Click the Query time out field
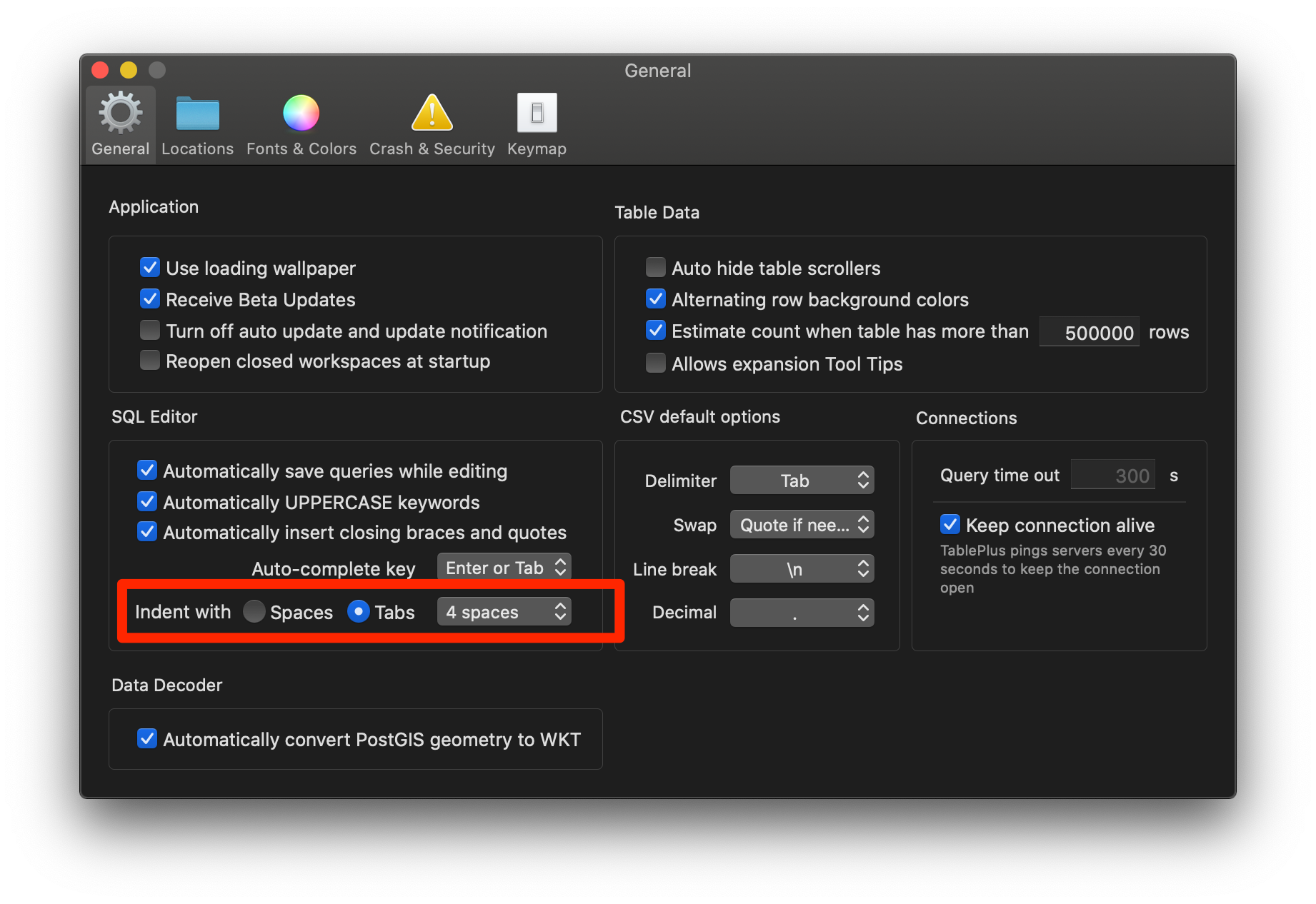Image resolution: width=1316 pixels, height=904 pixels. coord(1112,474)
